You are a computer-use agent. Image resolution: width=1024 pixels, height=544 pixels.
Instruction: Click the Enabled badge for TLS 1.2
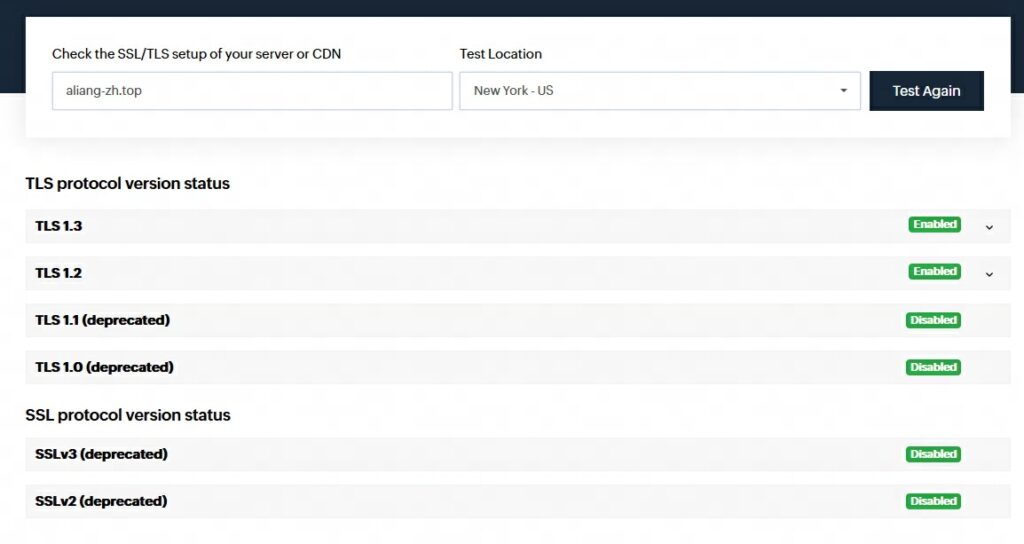pyautogui.click(x=934, y=272)
